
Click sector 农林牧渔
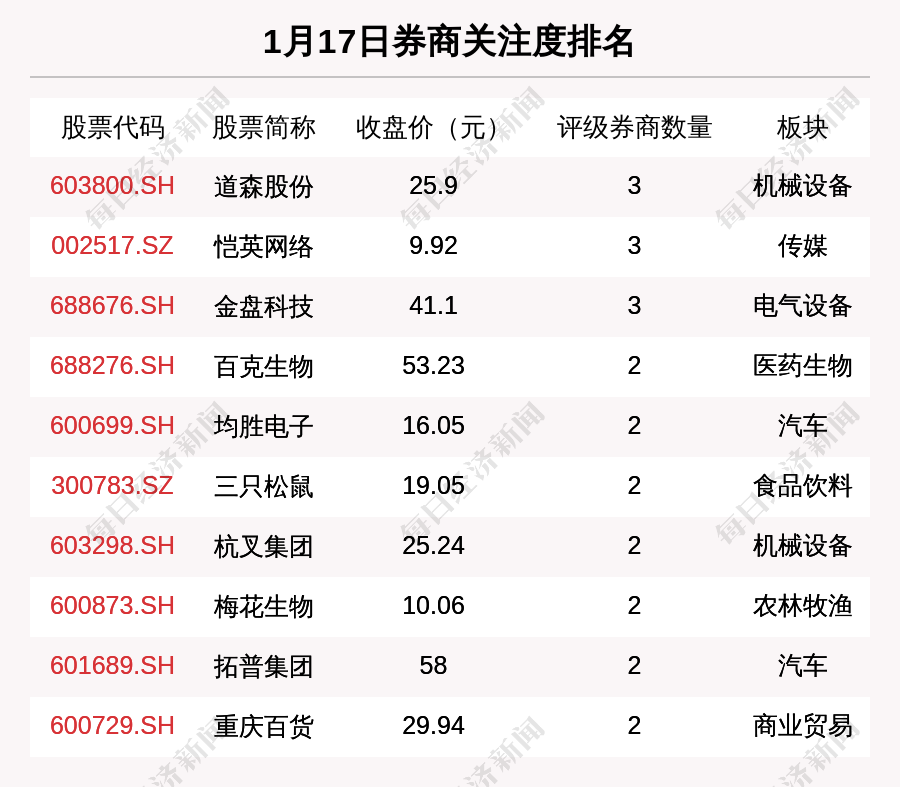click(x=802, y=606)
